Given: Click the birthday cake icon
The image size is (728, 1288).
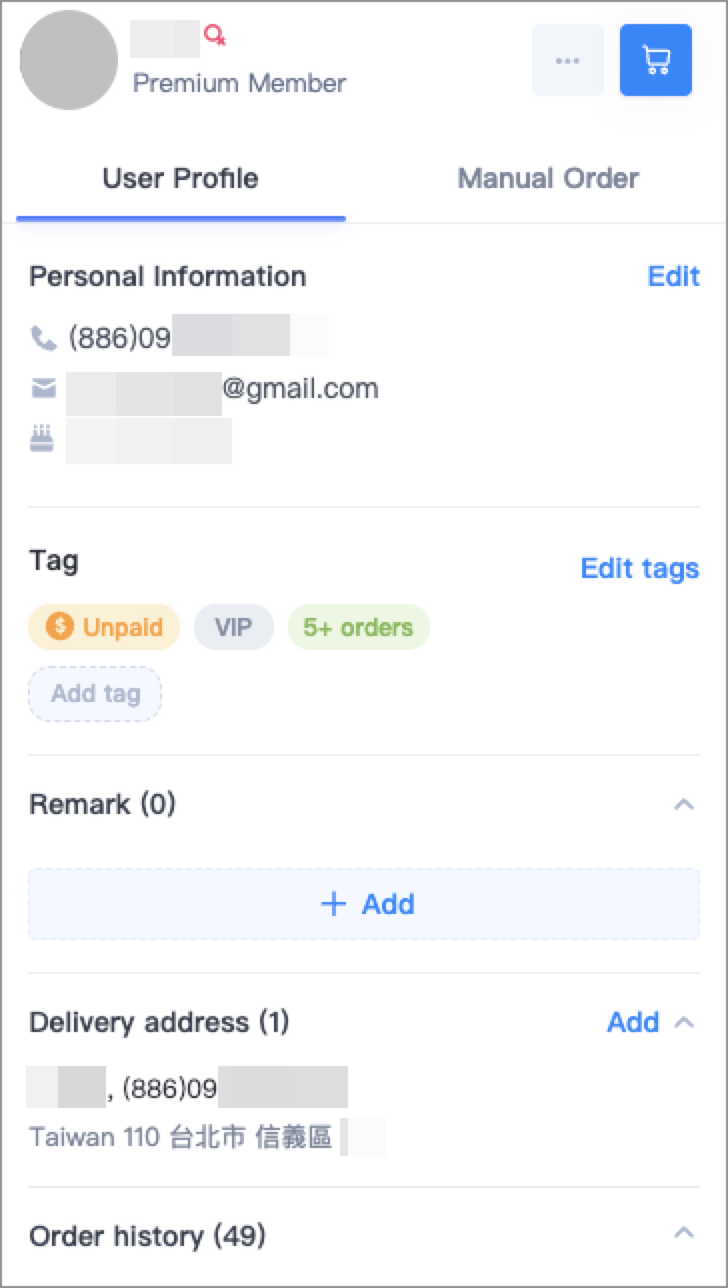Looking at the screenshot, I should (x=42, y=438).
